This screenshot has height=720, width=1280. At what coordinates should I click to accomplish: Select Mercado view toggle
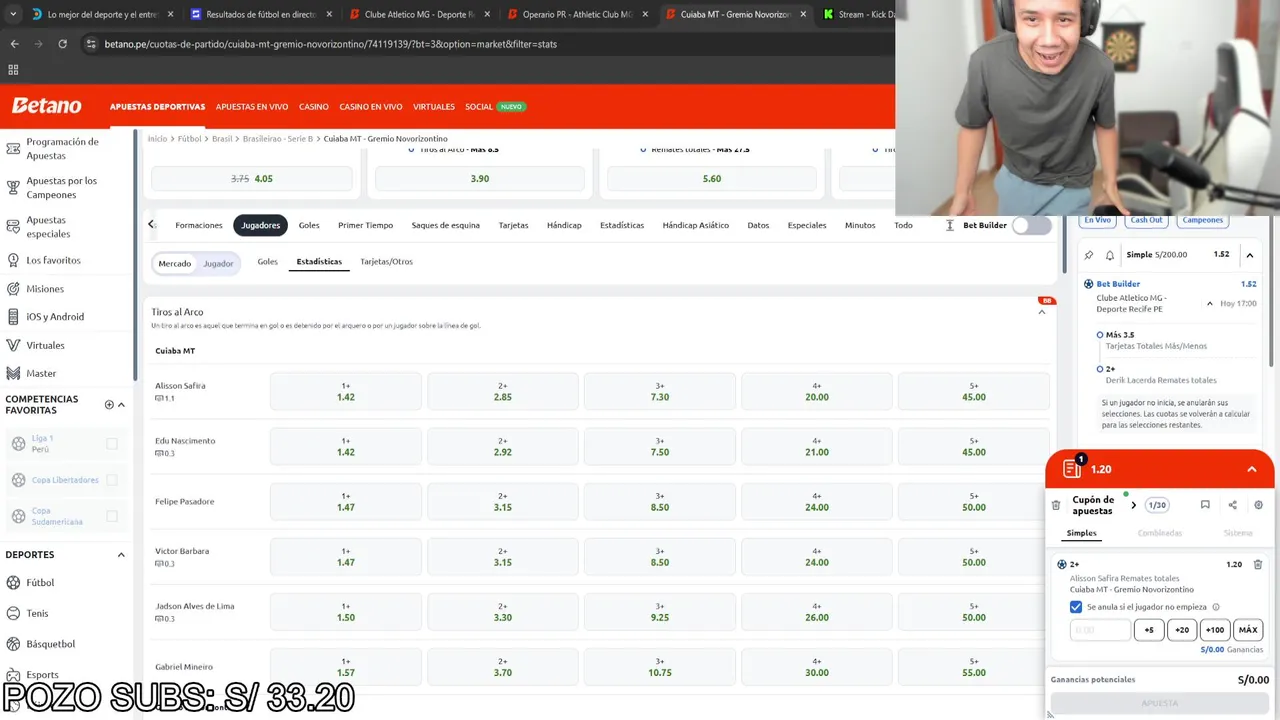[x=174, y=264]
